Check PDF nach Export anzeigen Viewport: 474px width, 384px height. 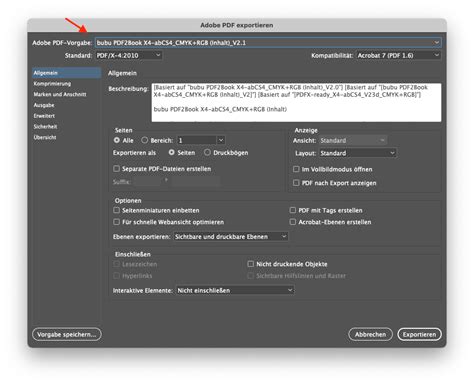pos(296,183)
